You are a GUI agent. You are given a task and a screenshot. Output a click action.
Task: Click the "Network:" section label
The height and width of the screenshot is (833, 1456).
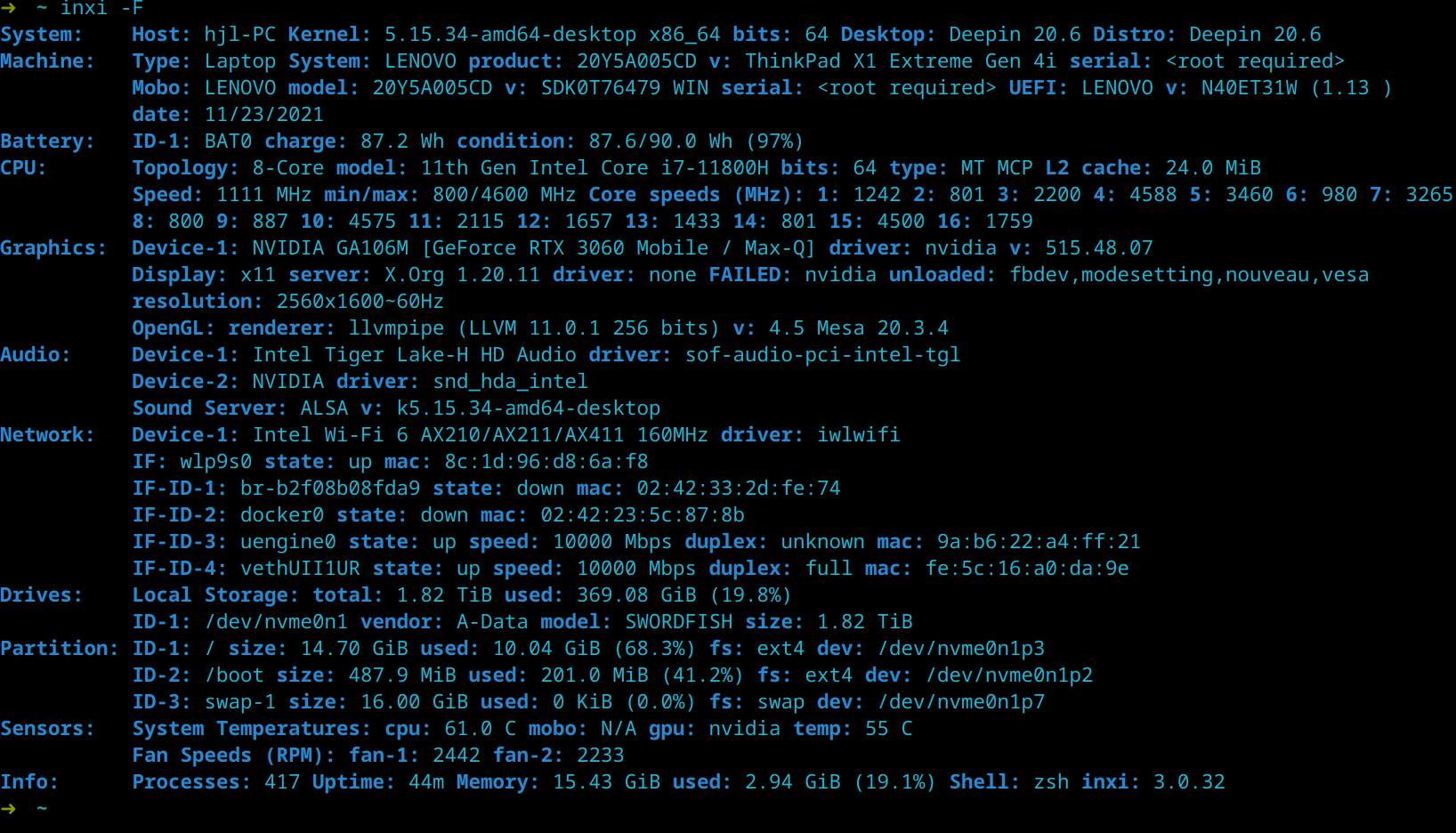point(47,435)
